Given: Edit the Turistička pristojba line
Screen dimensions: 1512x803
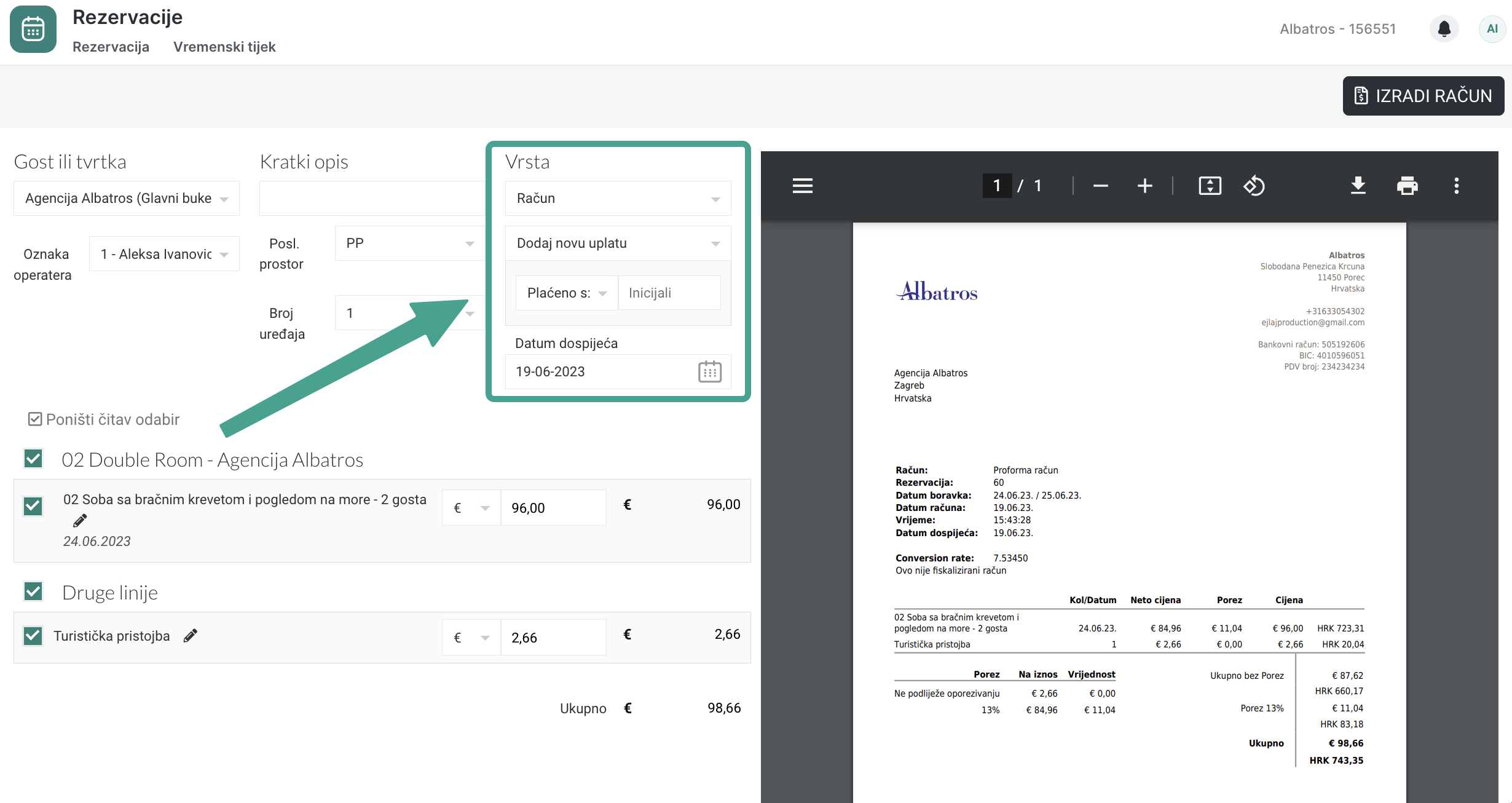Looking at the screenshot, I should click(191, 636).
